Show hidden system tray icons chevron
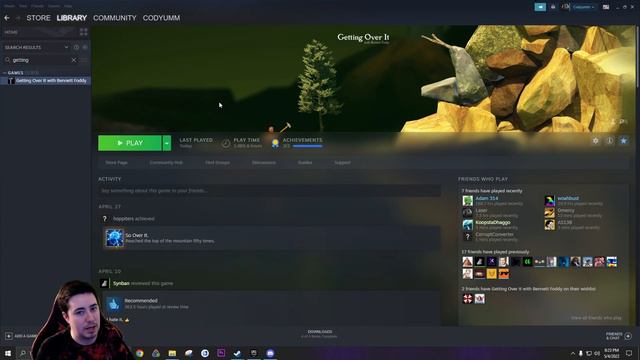640x360 pixels. (573, 353)
